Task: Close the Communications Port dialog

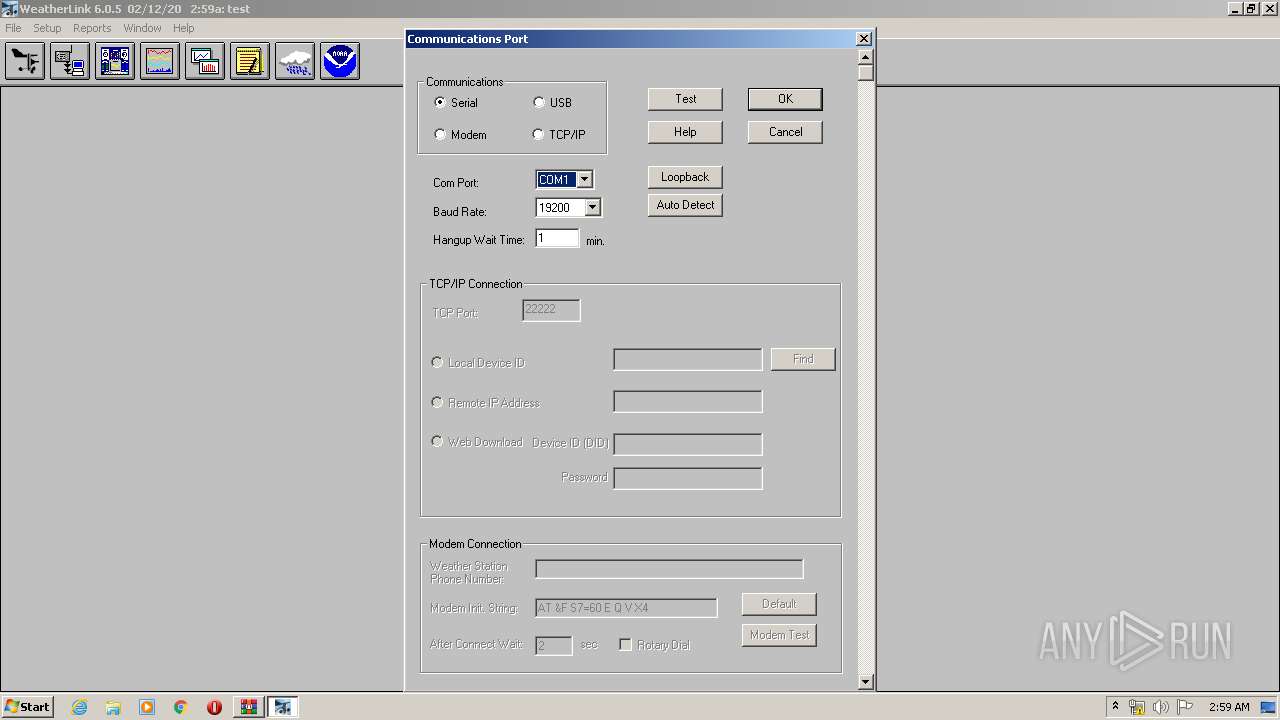Action: pyautogui.click(x=864, y=39)
